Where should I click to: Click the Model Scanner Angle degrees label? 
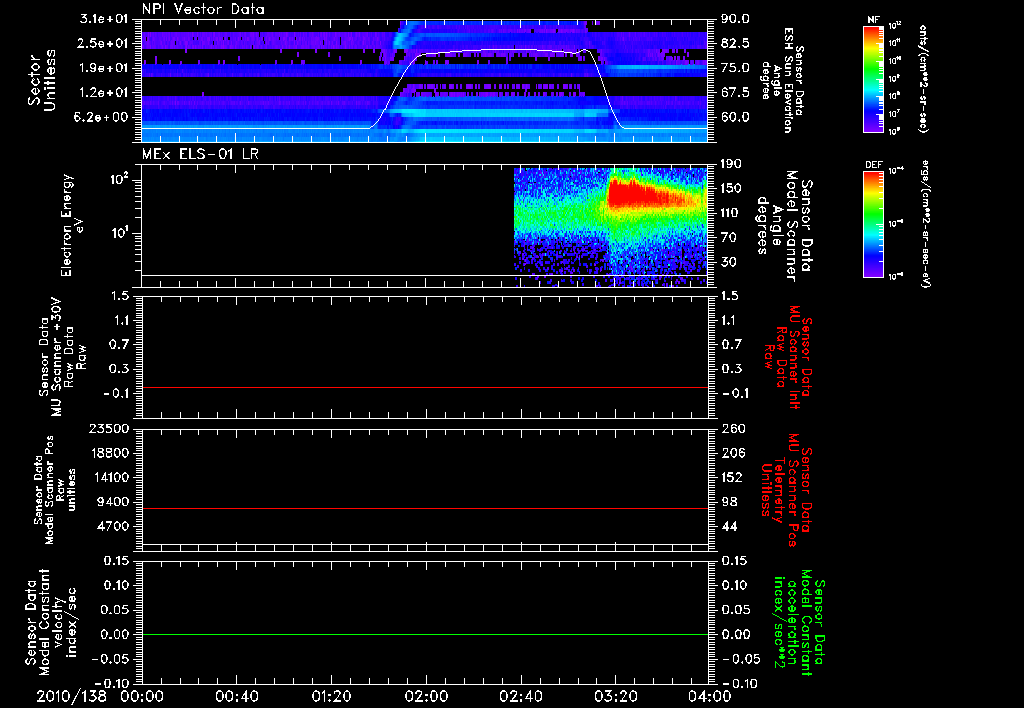[x=786, y=226]
